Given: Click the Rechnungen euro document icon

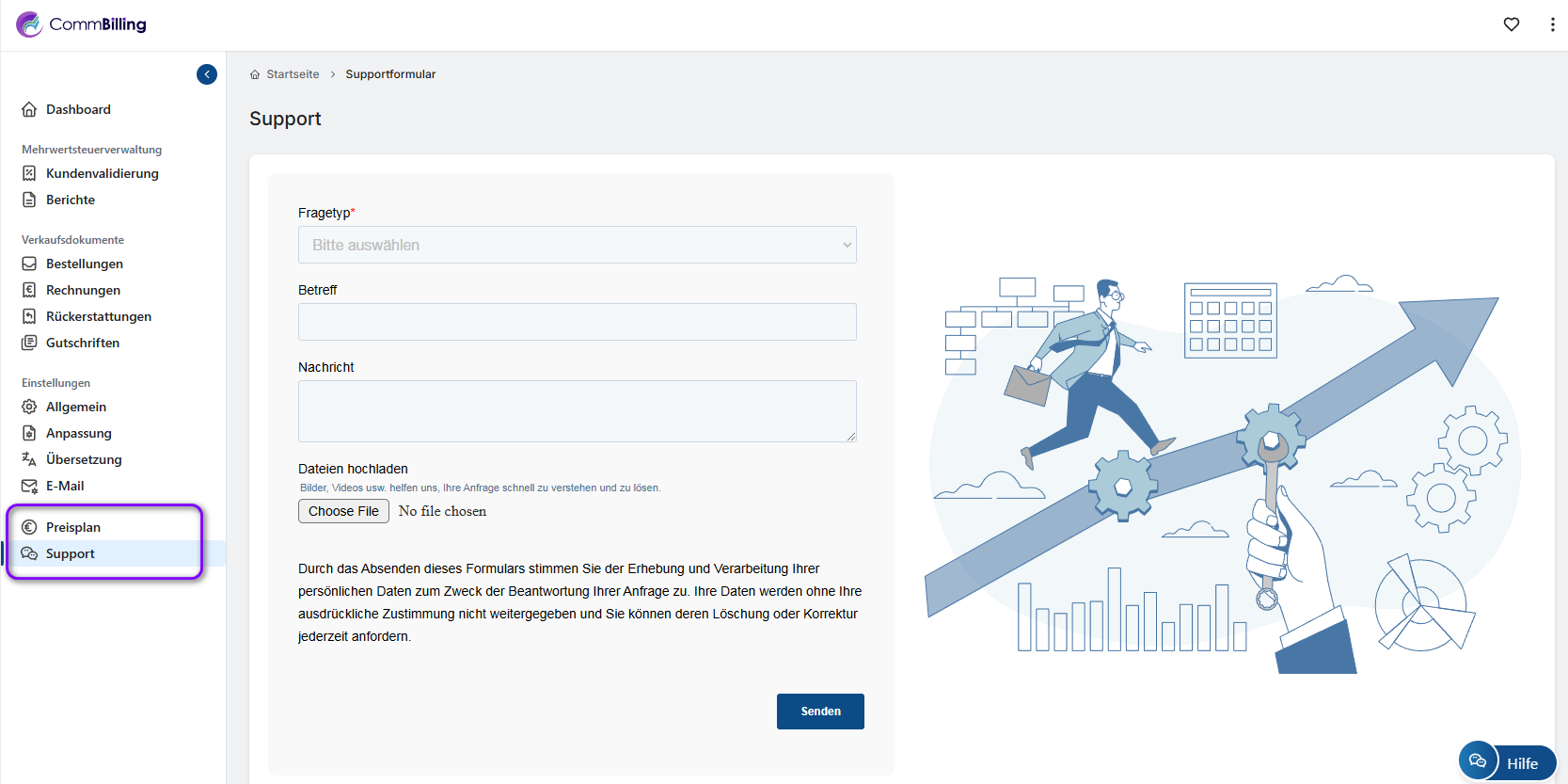Looking at the screenshot, I should point(29,290).
